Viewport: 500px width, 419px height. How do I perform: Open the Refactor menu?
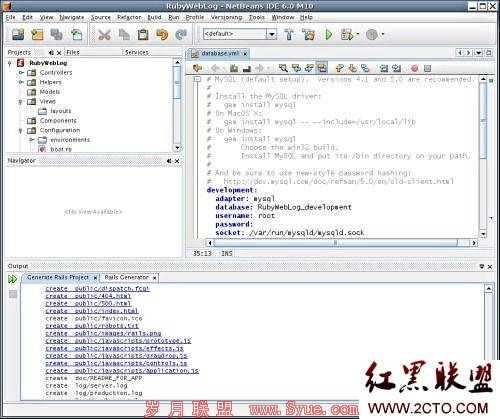click(x=129, y=17)
